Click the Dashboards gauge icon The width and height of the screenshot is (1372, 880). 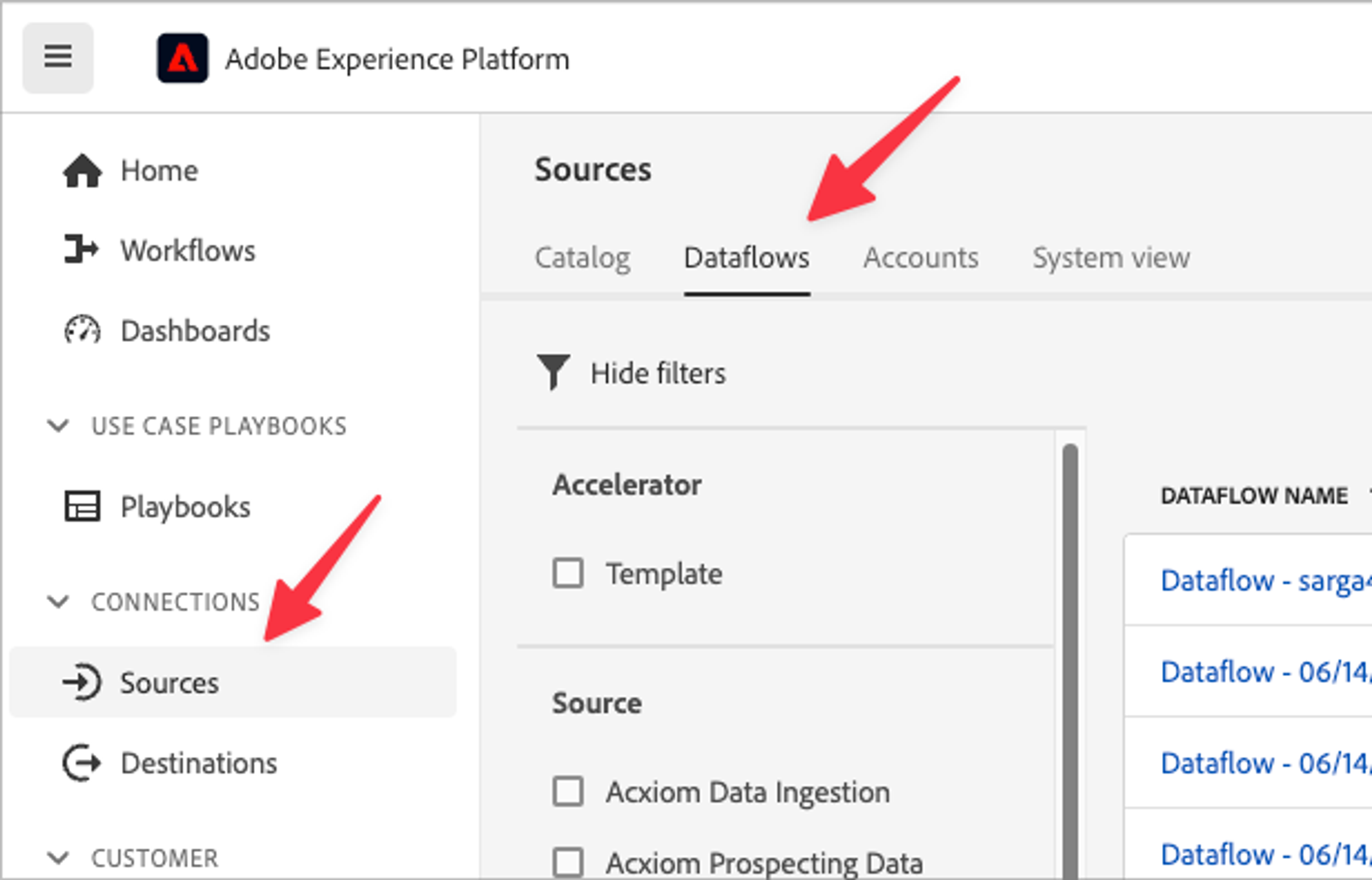[x=82, y=330]
